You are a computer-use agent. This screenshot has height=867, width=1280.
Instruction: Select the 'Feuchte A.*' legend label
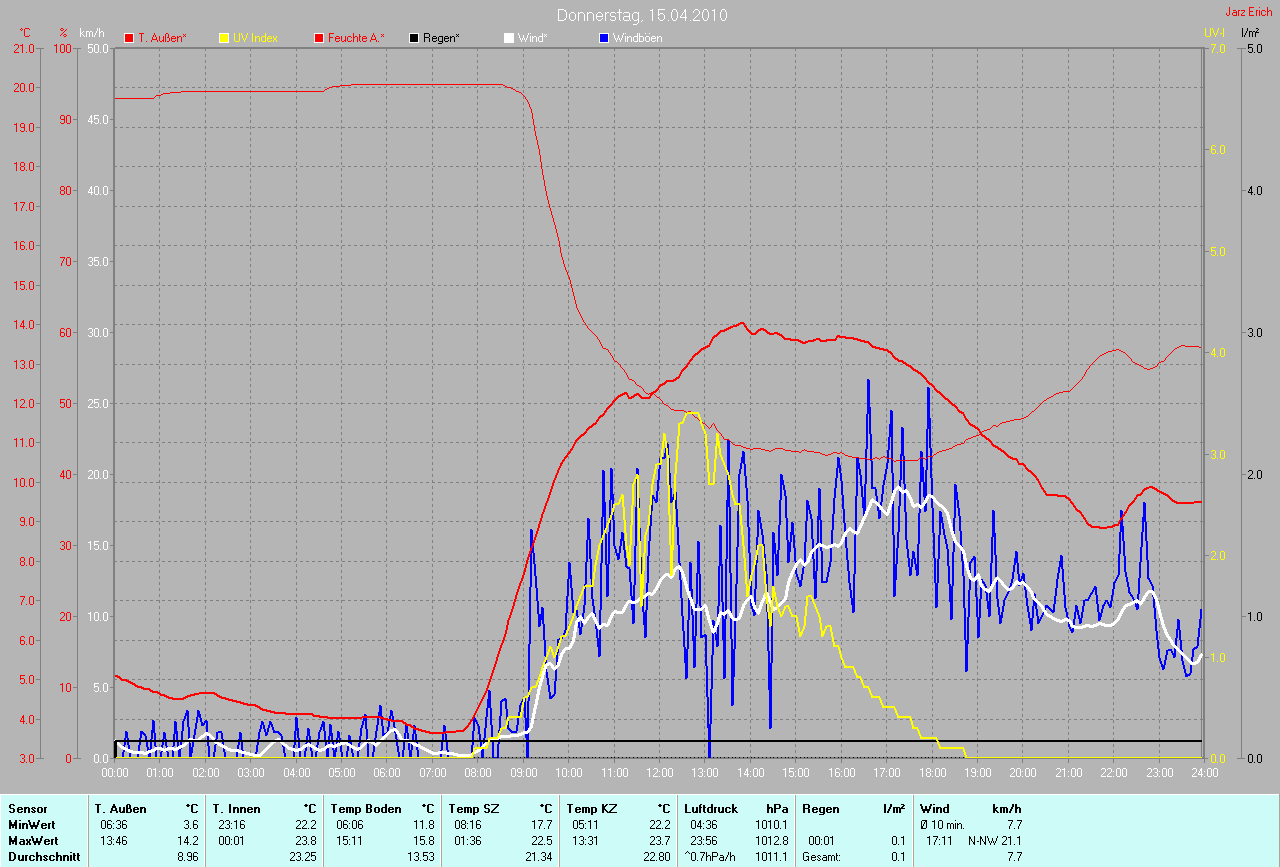coord(356,38)
